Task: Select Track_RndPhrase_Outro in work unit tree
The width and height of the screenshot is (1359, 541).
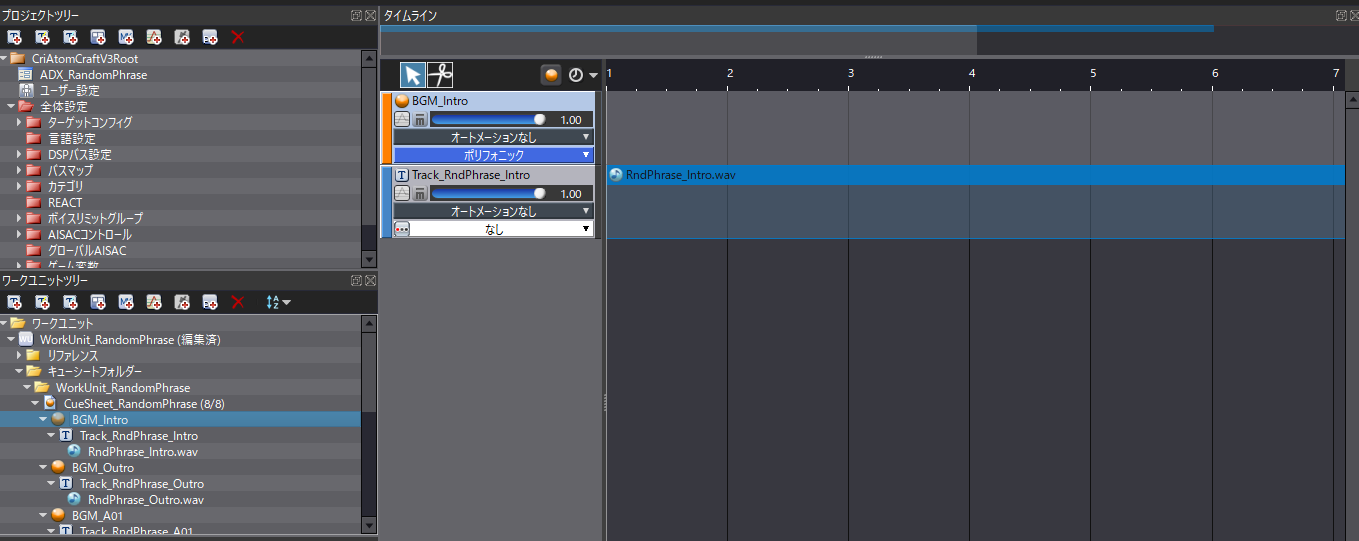Action: (x=142, y=483)
